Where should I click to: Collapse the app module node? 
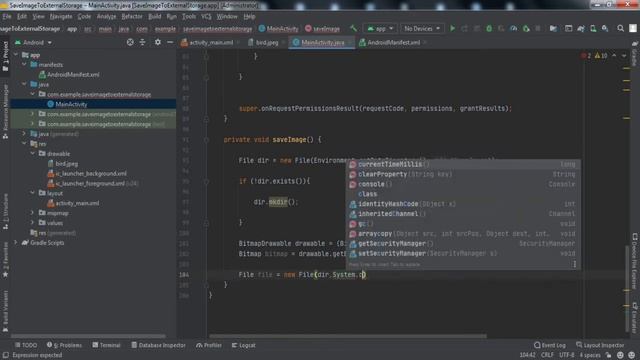pyautogui.click(x=16, y=55)
